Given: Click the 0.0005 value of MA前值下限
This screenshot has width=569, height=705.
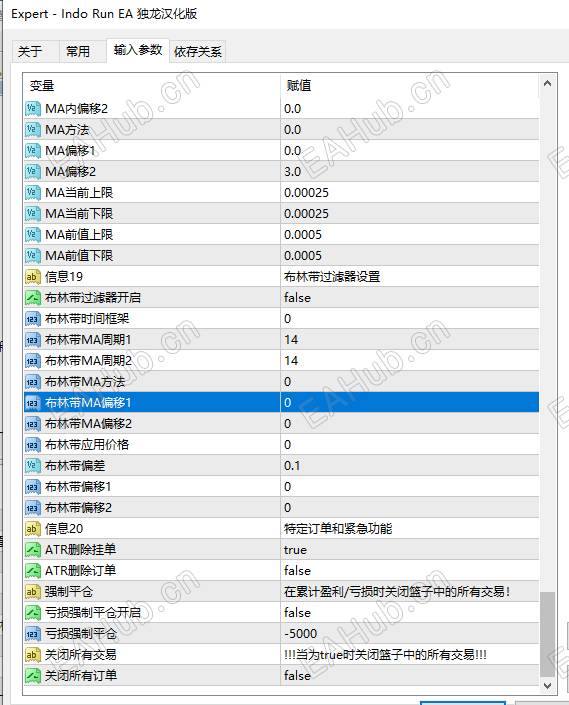Looking at the screenshot, I should 303,256.
